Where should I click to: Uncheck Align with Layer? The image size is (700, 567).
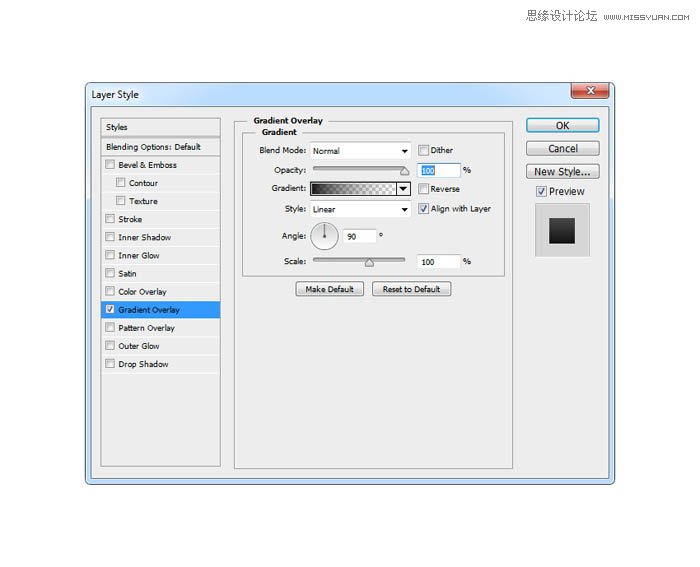424,209
